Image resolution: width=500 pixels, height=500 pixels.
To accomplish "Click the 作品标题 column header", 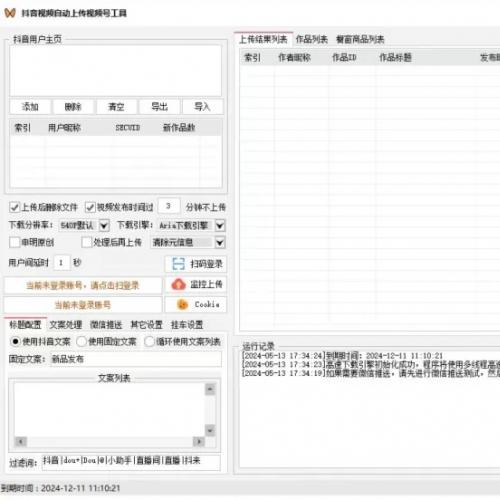I will 395,57.
